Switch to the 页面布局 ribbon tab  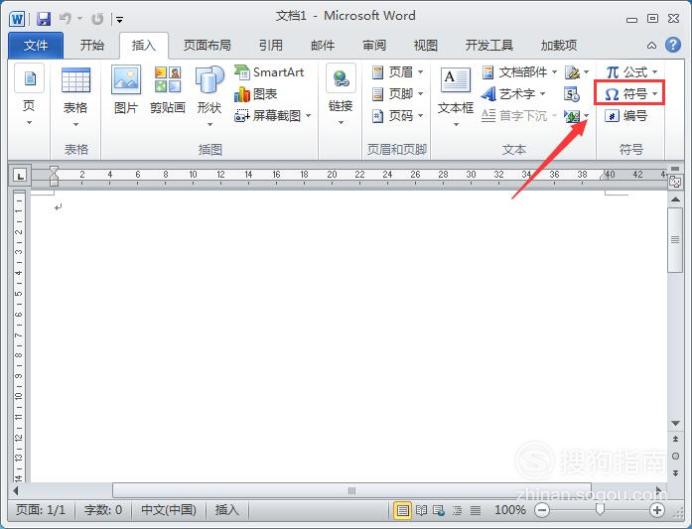point(207,45)
